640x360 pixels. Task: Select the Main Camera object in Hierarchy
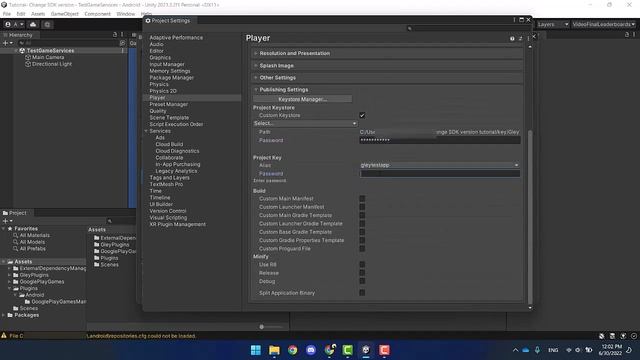48,57
